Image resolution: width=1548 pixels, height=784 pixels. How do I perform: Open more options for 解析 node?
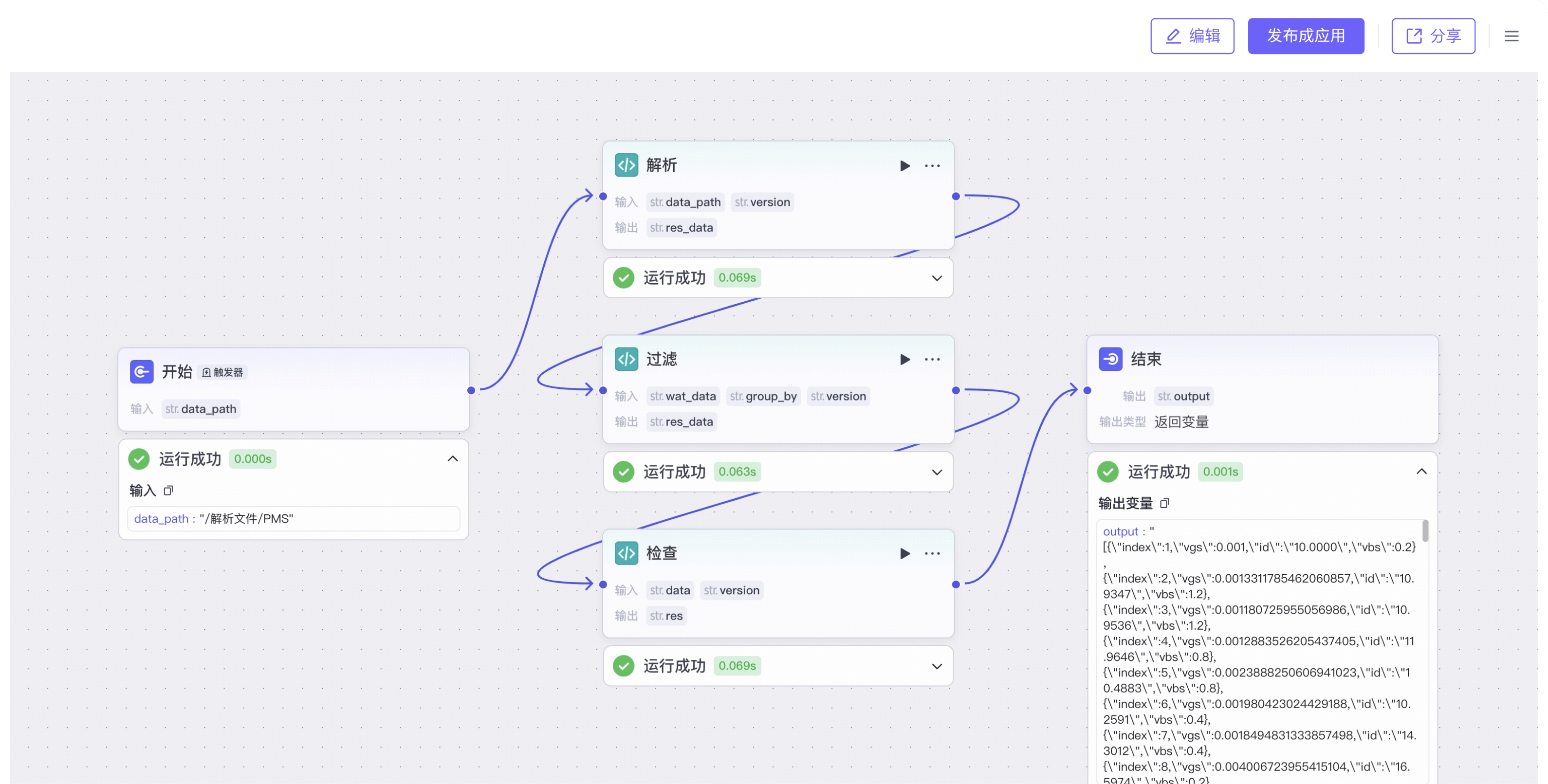(x=932, y=166)
